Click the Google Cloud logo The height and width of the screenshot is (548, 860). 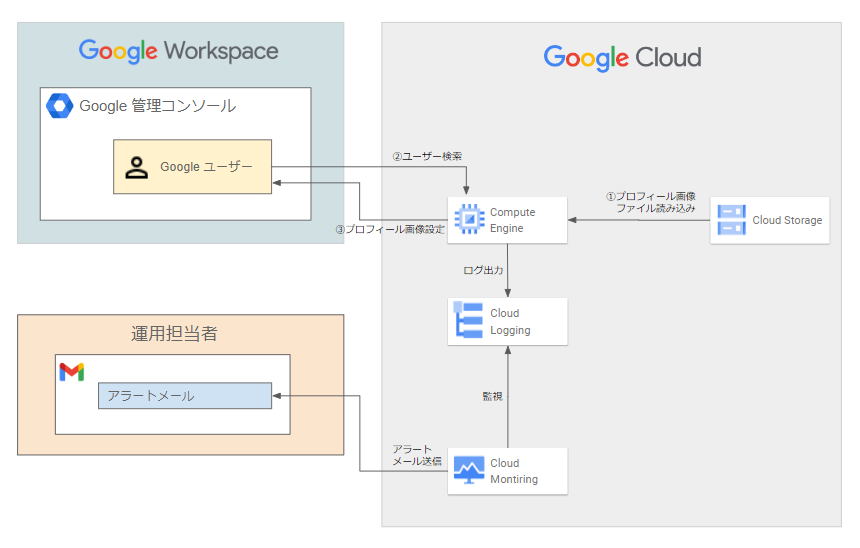[x=623, y=58]
